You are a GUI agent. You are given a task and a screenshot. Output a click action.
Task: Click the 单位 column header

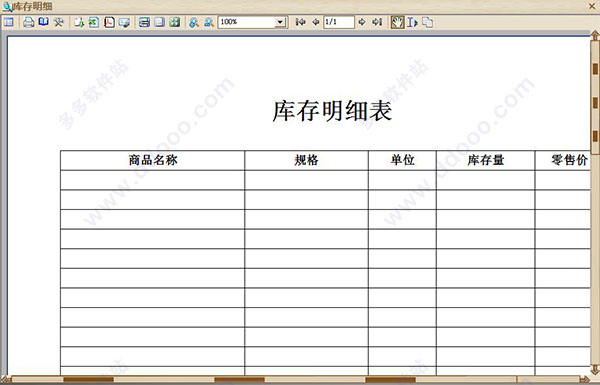point(402,160)
